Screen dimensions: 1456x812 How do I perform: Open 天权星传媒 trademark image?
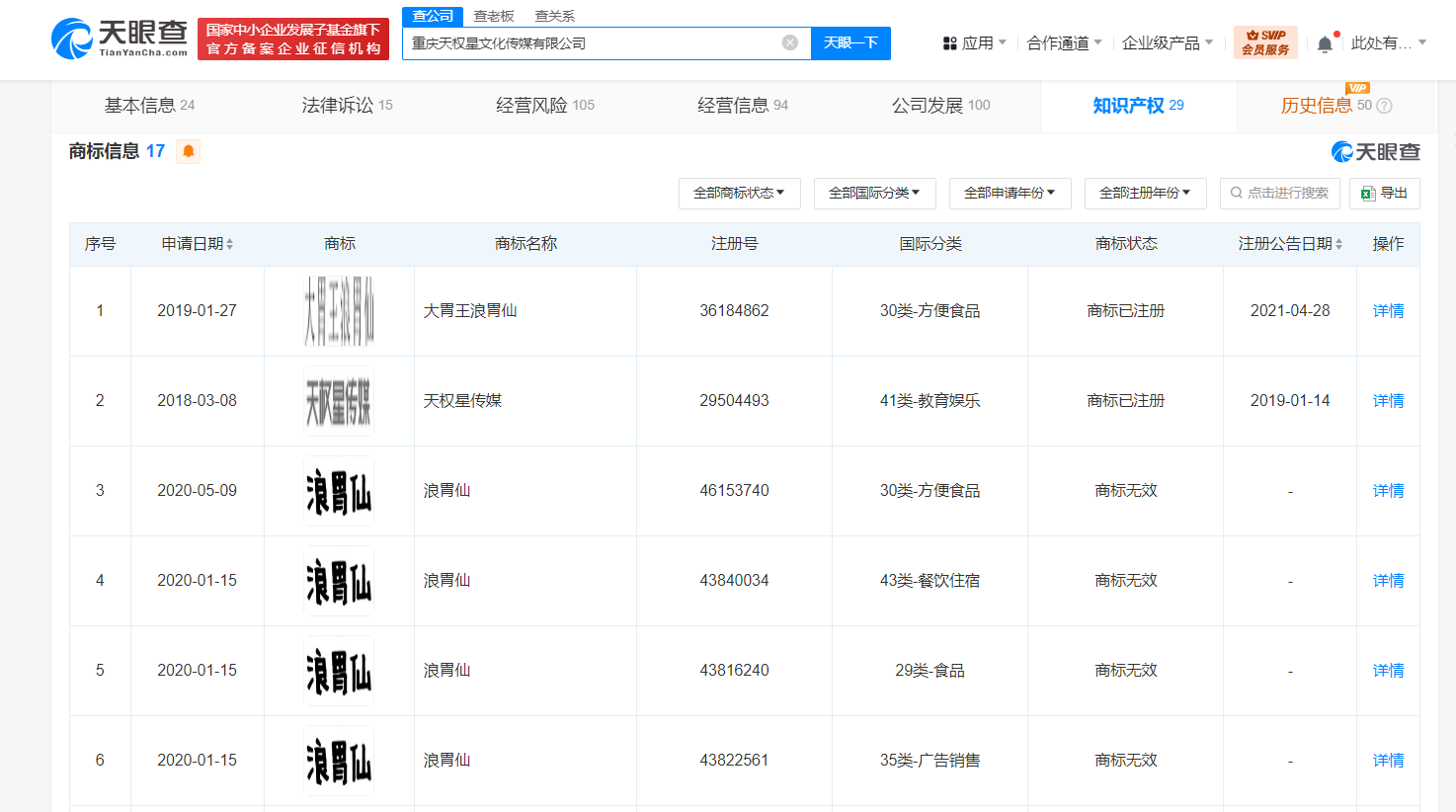pyautogui.click(x=339, y=401)
